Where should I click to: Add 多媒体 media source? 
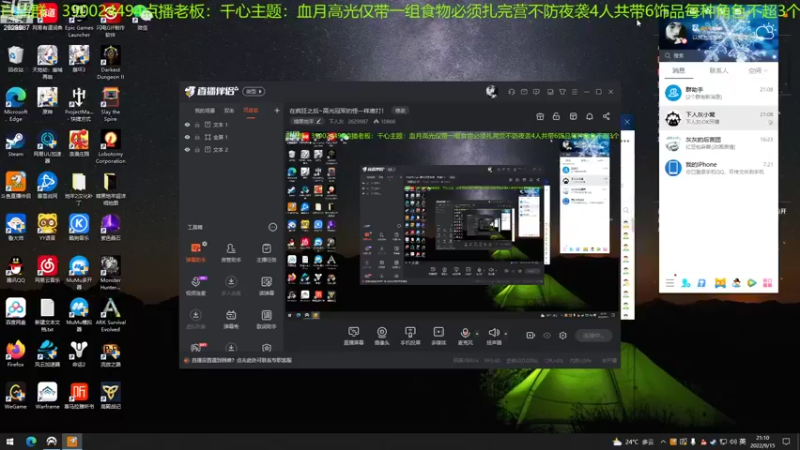pyautogui.click(x=438, y=336)
